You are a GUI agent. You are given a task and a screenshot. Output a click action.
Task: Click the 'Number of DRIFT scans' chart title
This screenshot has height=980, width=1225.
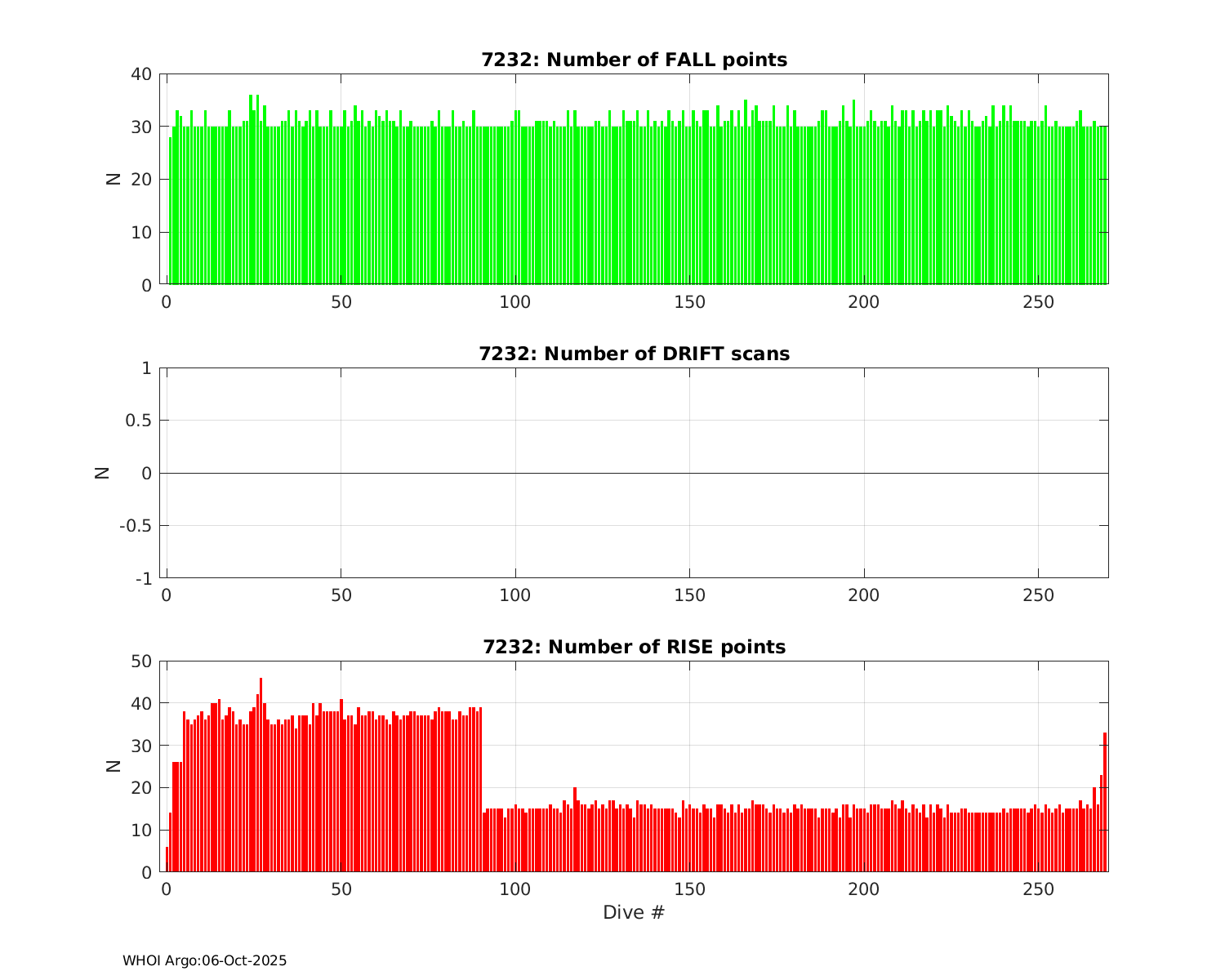pos(634,354)
